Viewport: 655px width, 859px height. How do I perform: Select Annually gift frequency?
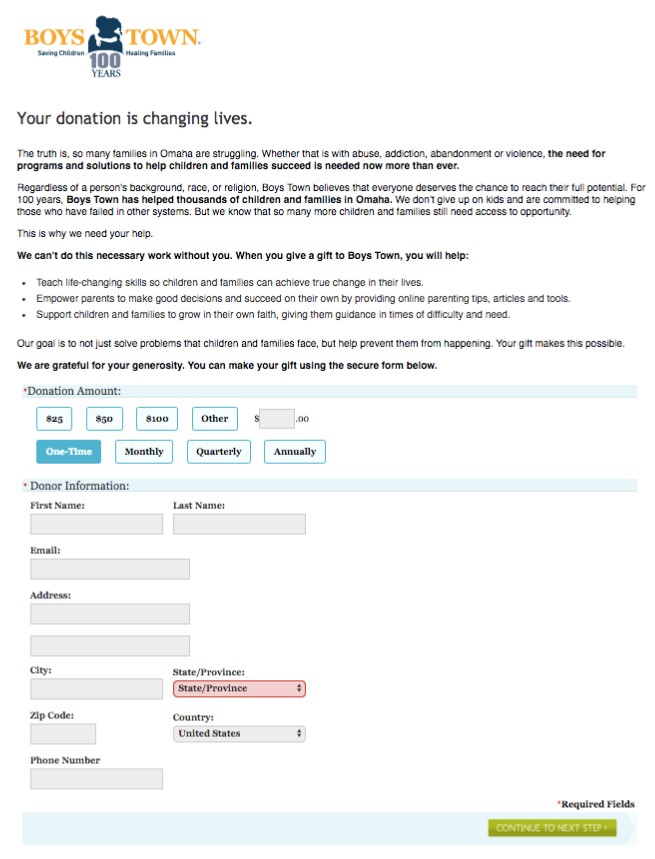295,452
